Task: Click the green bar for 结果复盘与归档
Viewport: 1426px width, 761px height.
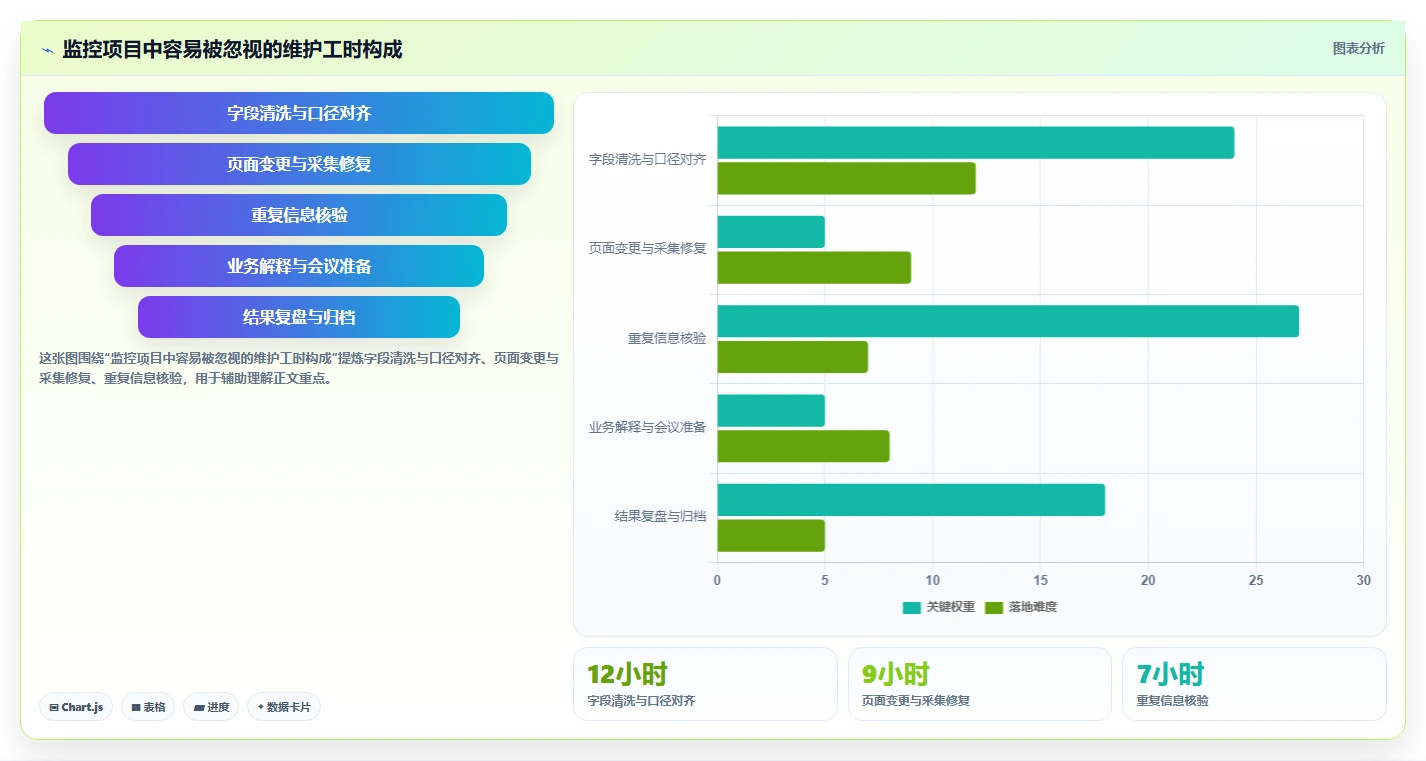Action: pyautogui.click(x=771, y=536)
